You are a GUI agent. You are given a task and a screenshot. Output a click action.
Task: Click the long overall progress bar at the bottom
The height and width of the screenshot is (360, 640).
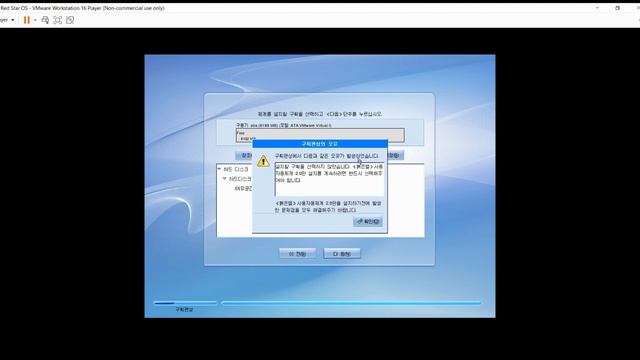coord(351,303)
